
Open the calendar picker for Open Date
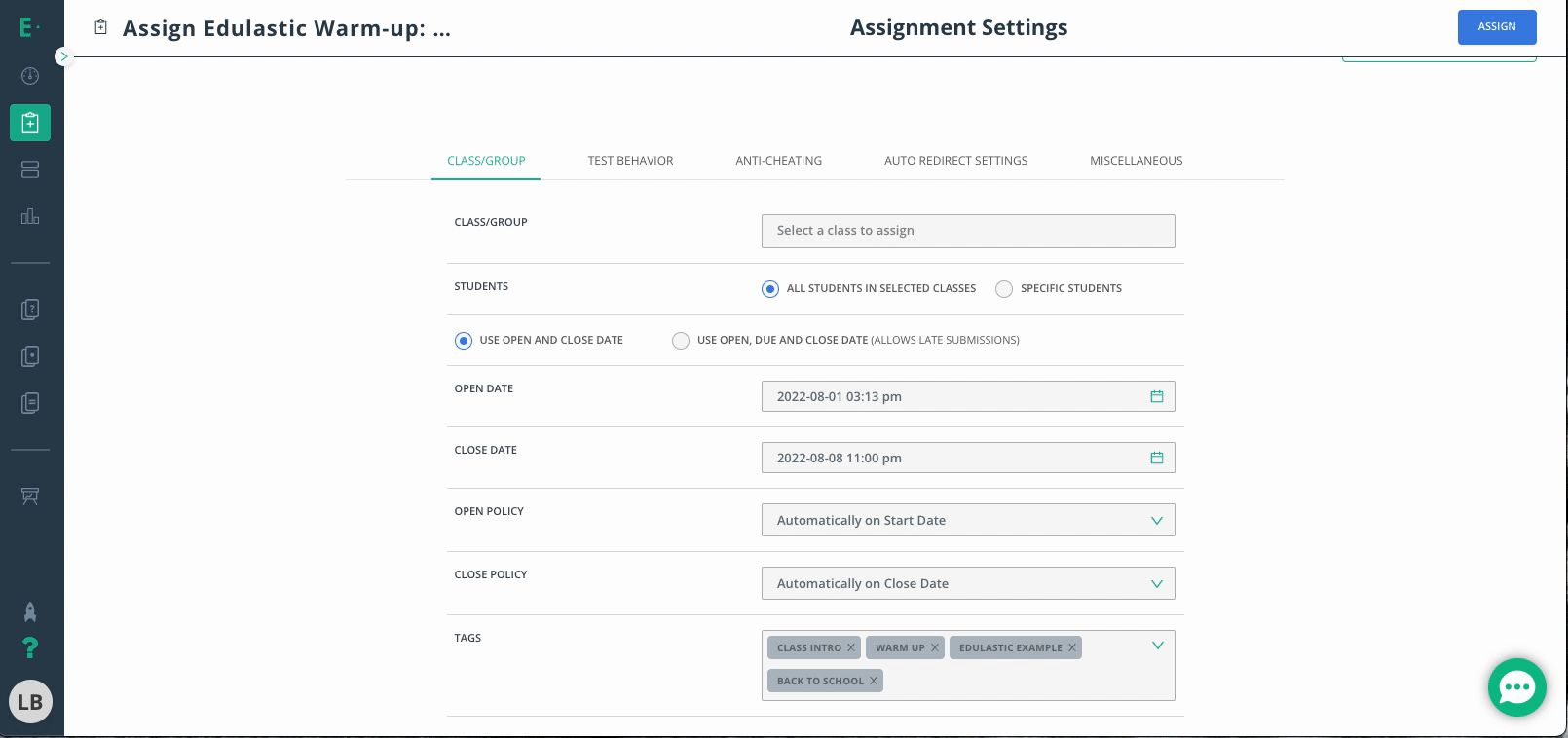1157,396
